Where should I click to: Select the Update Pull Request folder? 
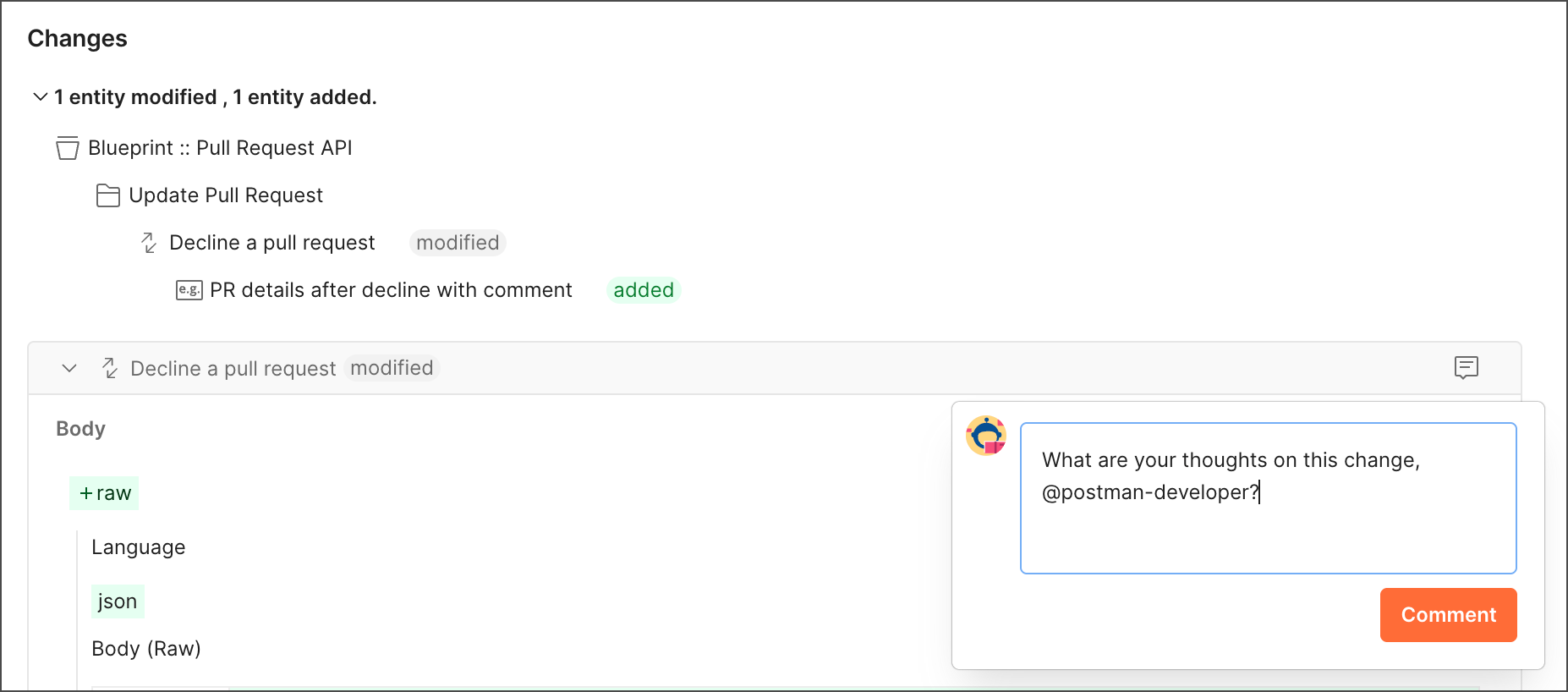tap(226, 195)
